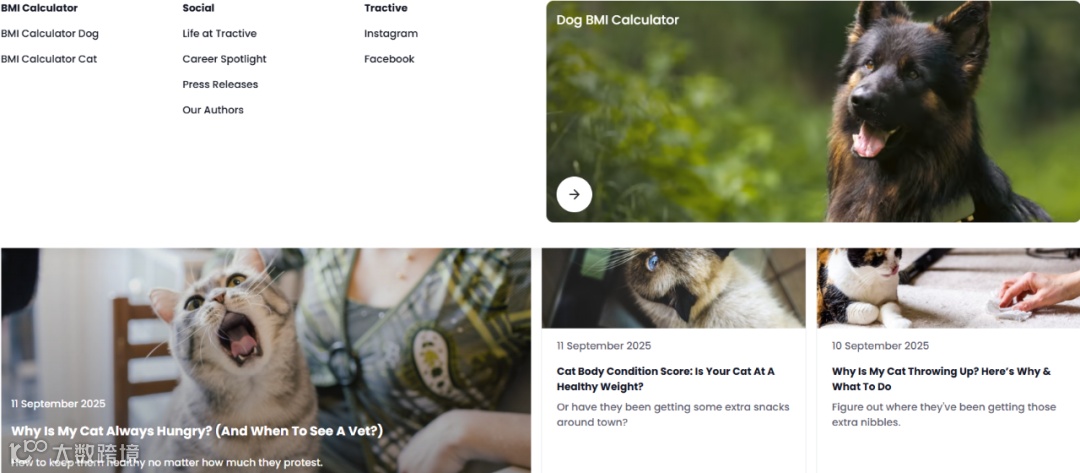Click the Tractive column heading
The width and height of the screenshot is (1080, 473).
[x=386, y=8]
